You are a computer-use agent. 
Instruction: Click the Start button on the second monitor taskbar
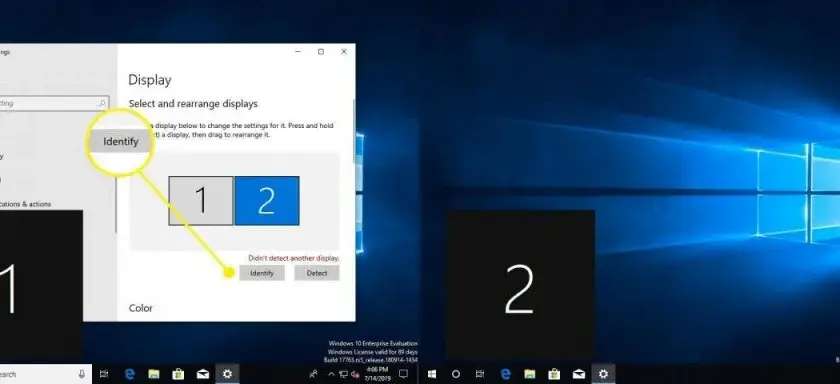click(431, 374)
